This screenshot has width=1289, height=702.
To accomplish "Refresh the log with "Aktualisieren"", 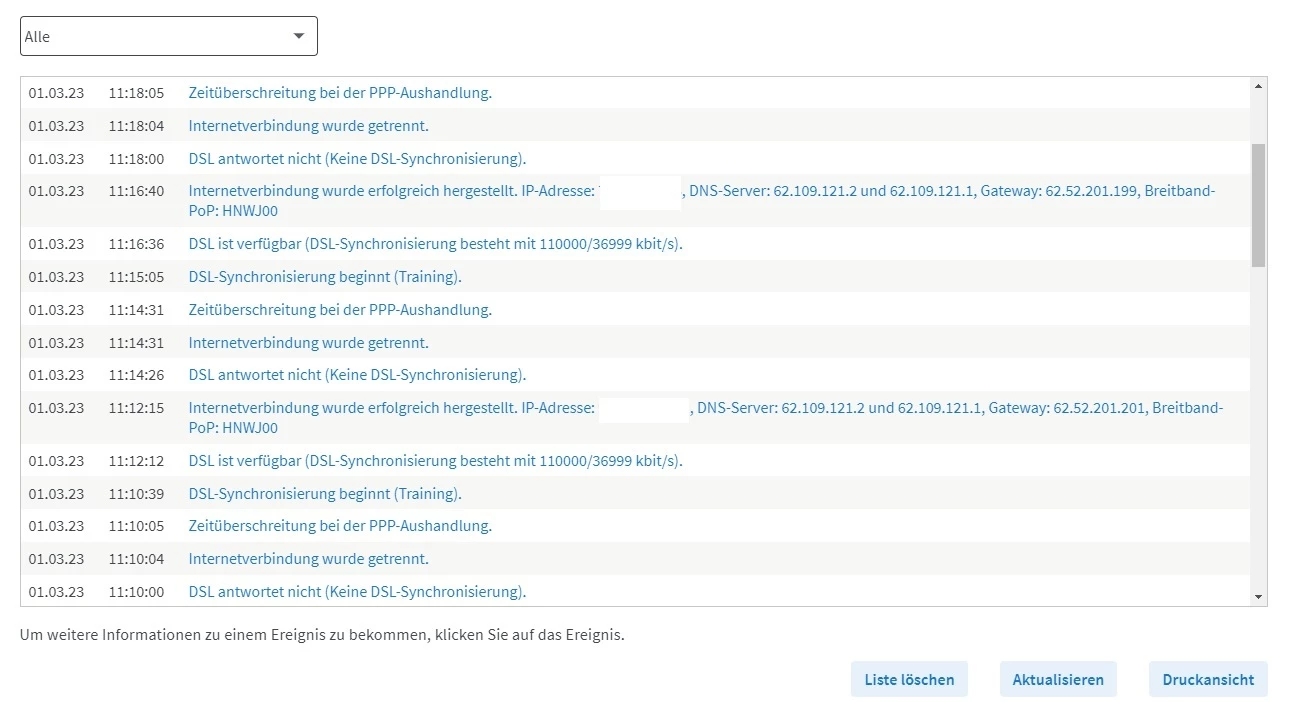I will (x=1057, y=679).
